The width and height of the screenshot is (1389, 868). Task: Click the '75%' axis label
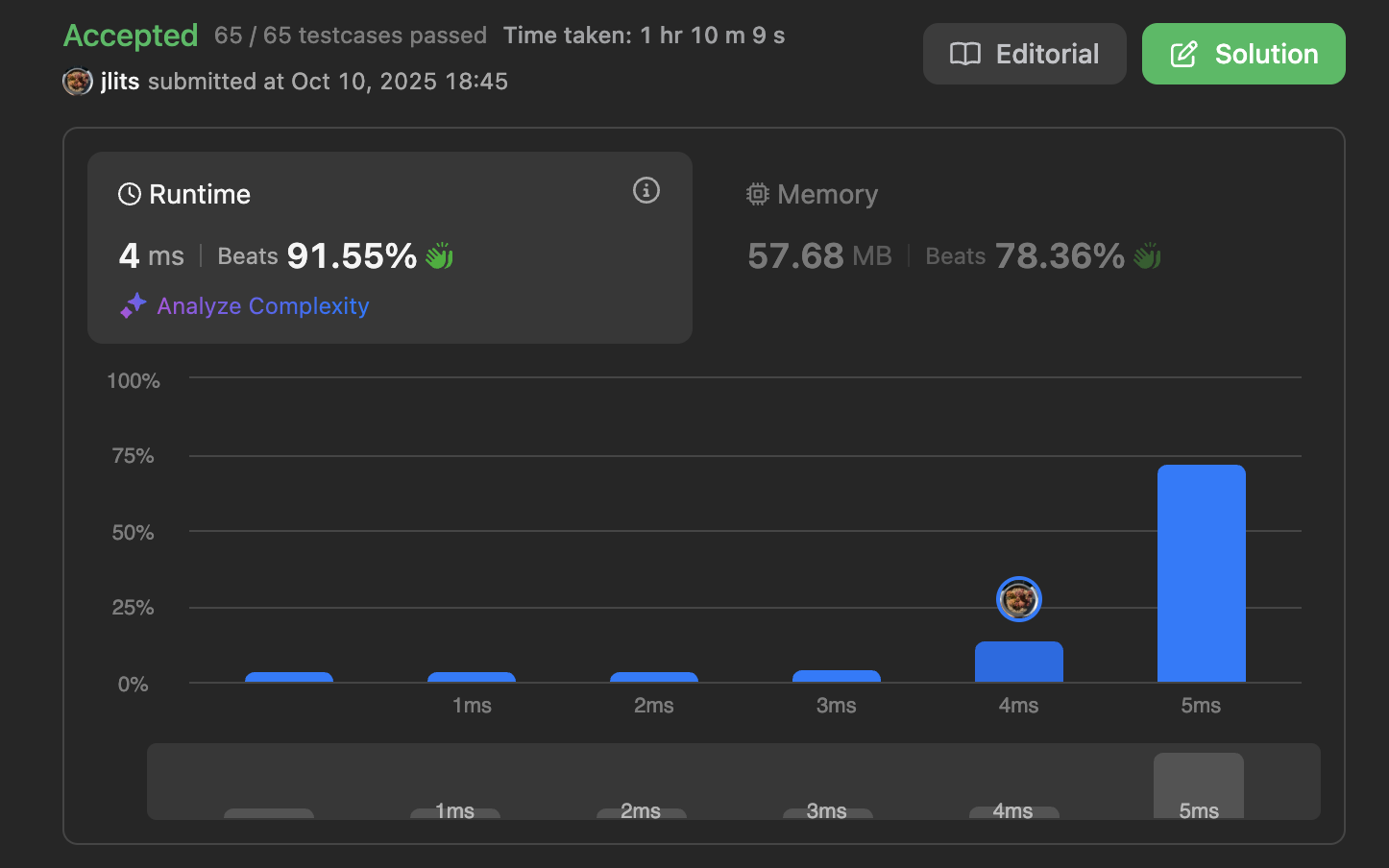[134, 456]
